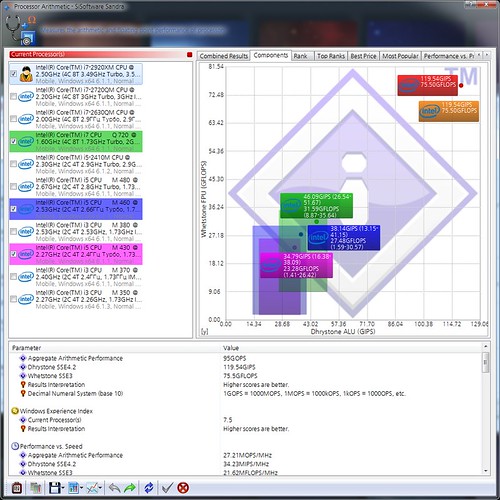
Task: Click the grey back arrow icon
Action: pos(114,488)
